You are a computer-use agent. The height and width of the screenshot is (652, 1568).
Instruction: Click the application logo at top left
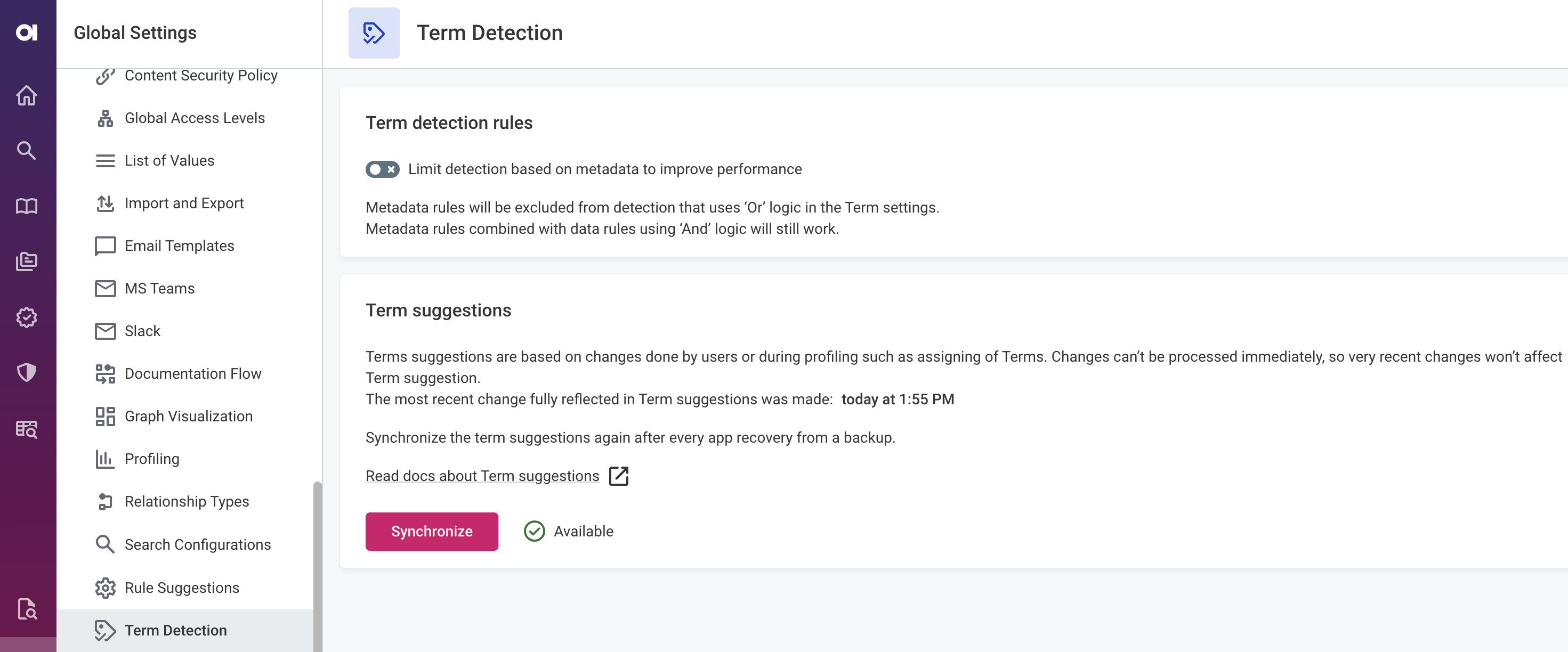[x=27, y=32]
